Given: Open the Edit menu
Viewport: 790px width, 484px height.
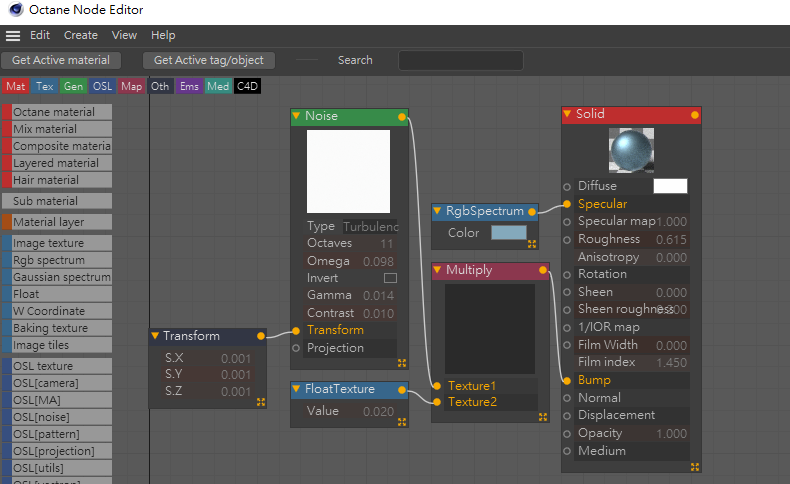Looking at the screenshot, I should tap(40, 35).
